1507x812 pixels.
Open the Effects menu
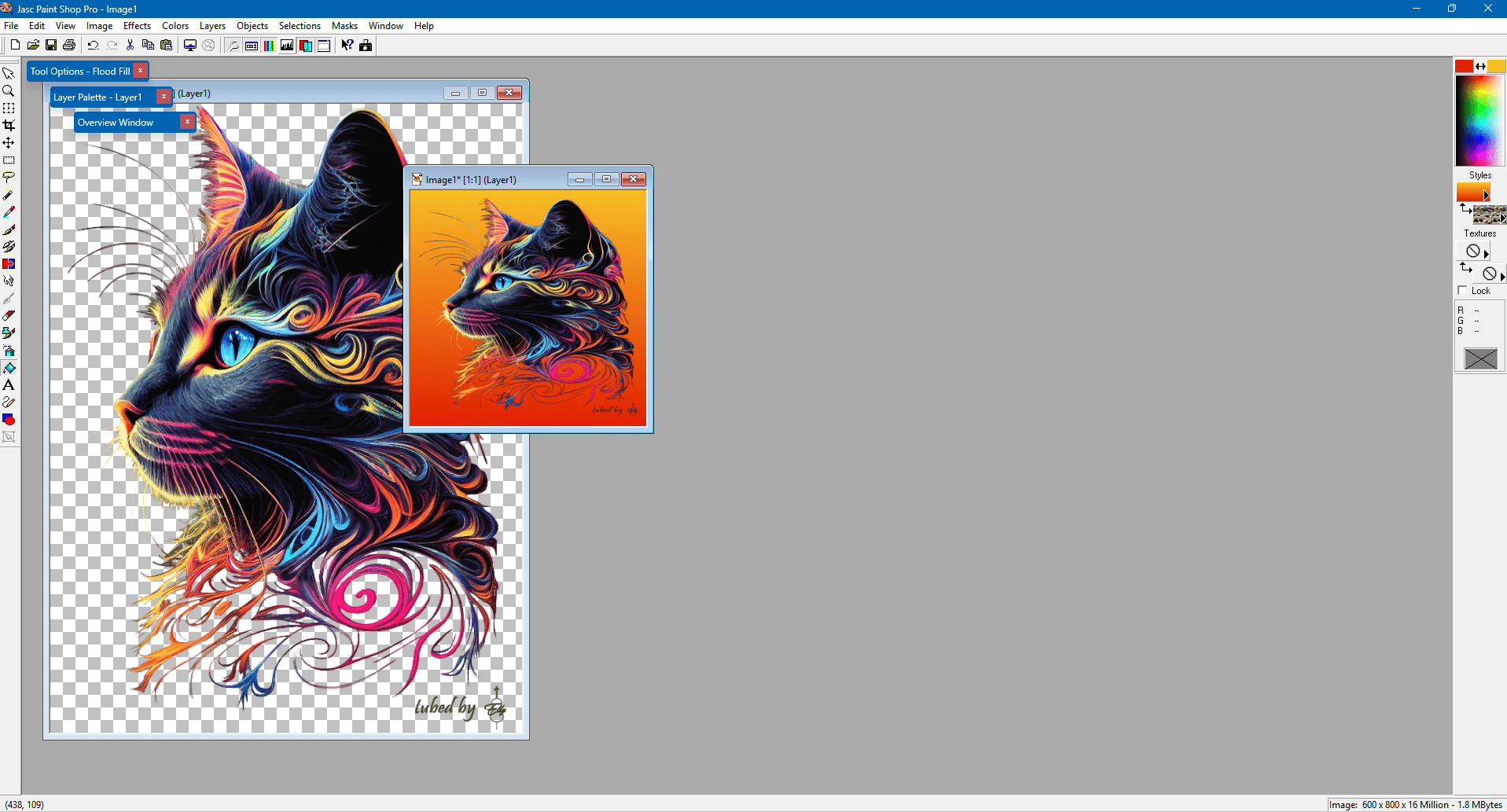point(137,26)
